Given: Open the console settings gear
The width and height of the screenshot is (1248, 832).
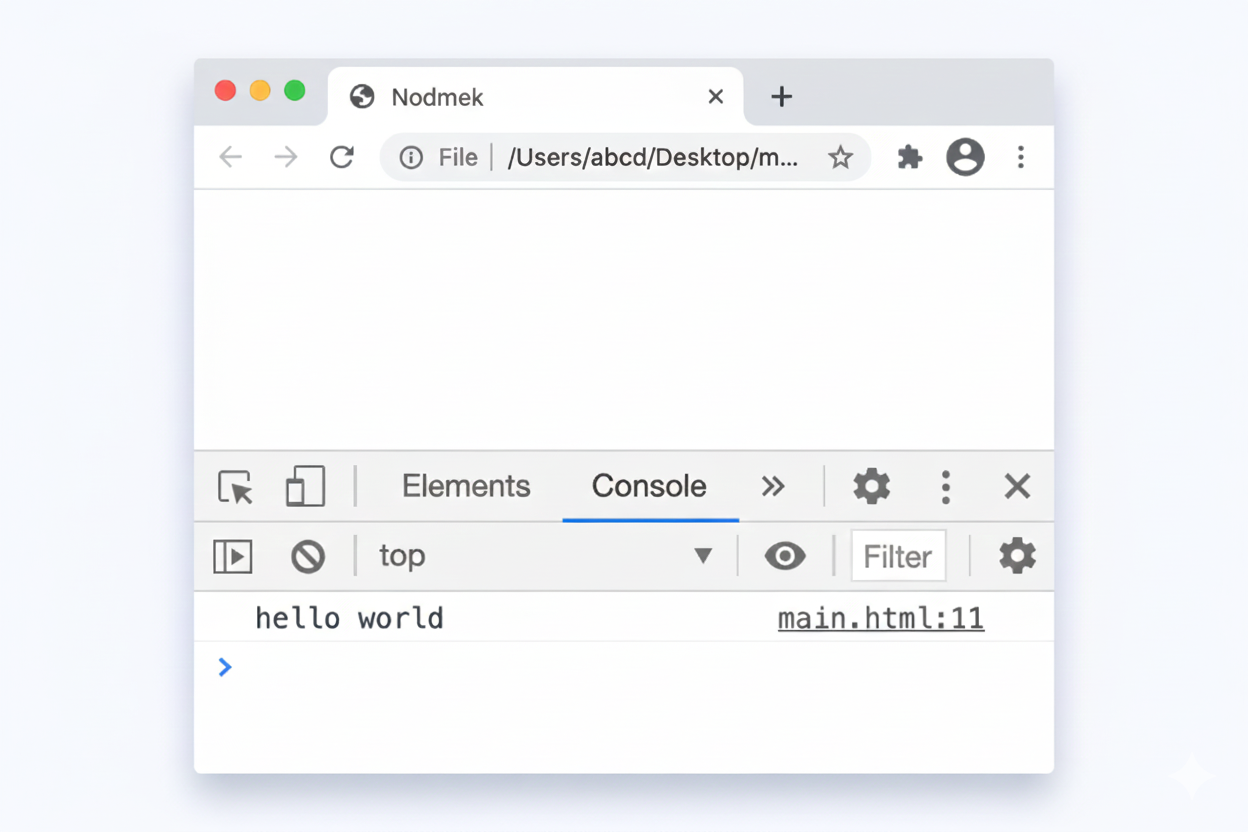Looking at the screenshot, I should click(x=1017, y=556).
